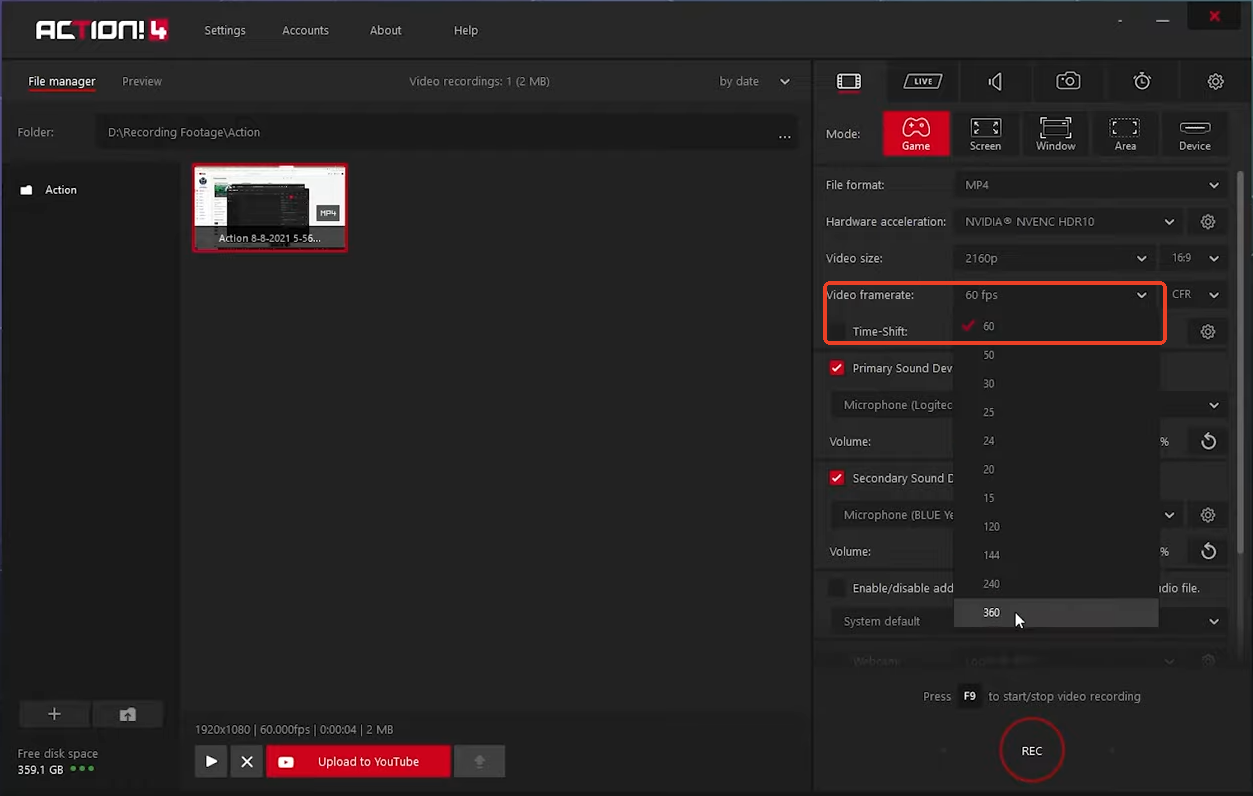Open the benchmark stopwatch tab
Viewport: 1253px width, 796px height.
click(1142, 81)
